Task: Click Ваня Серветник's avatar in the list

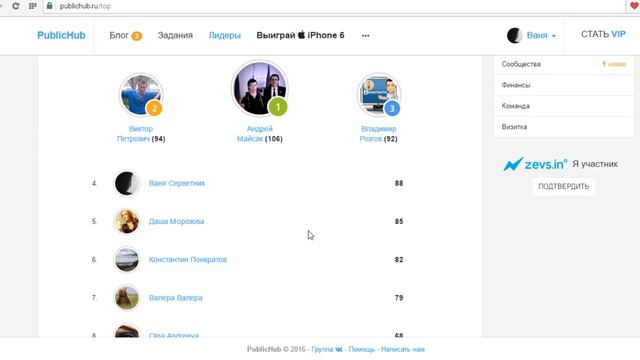Action: [127, 183]
